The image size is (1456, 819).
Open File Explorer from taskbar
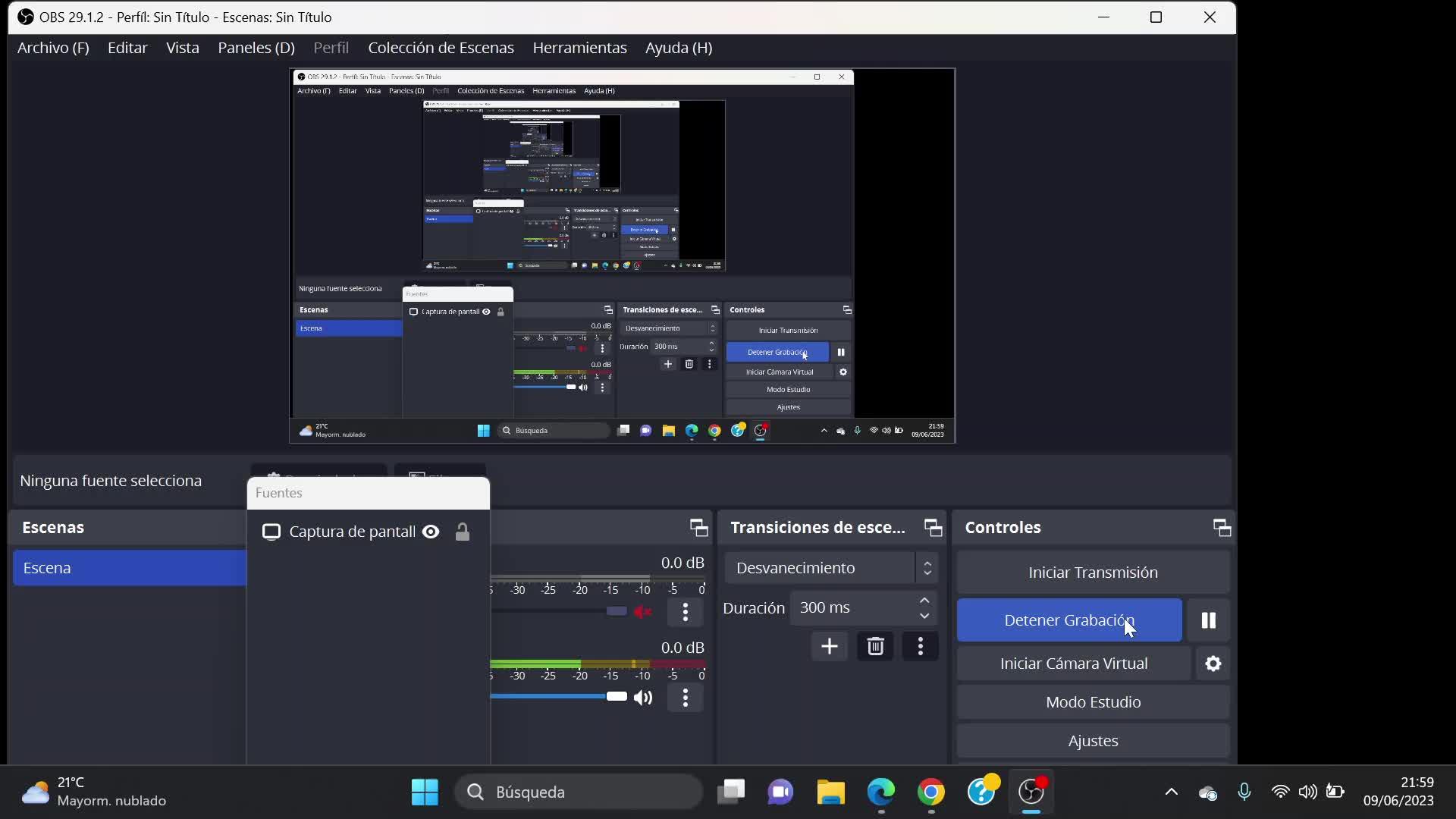[x=831, y=792]
